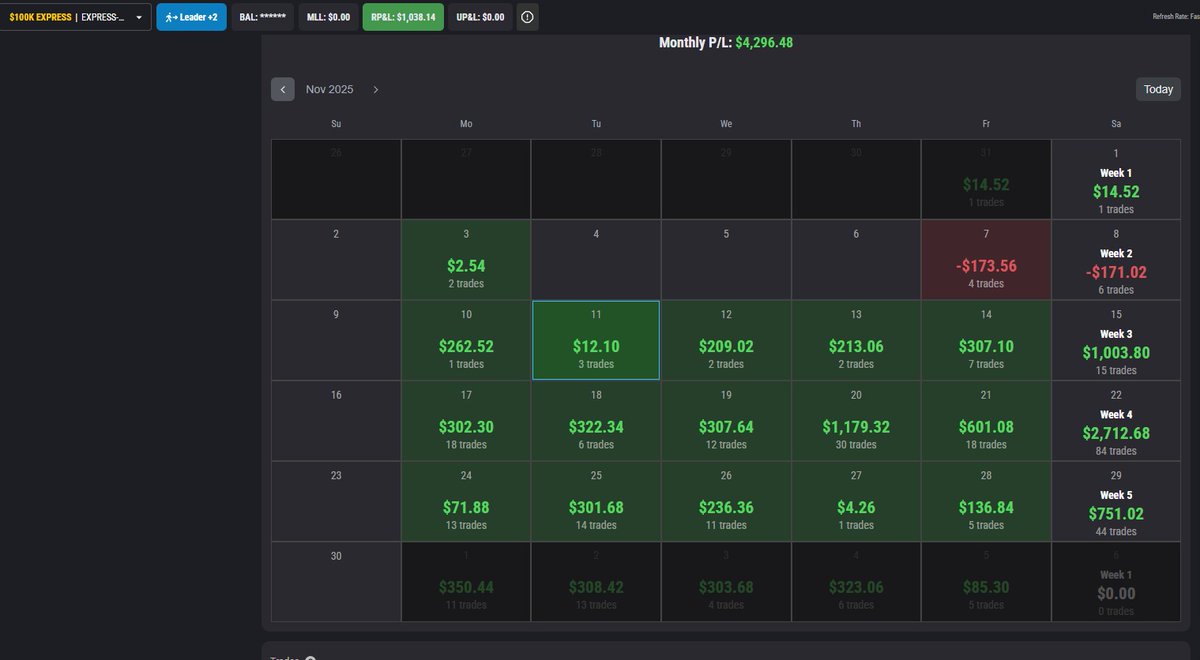Open the alert info icon in top bar
This screenshot has width=1200, height=660.
527,17
